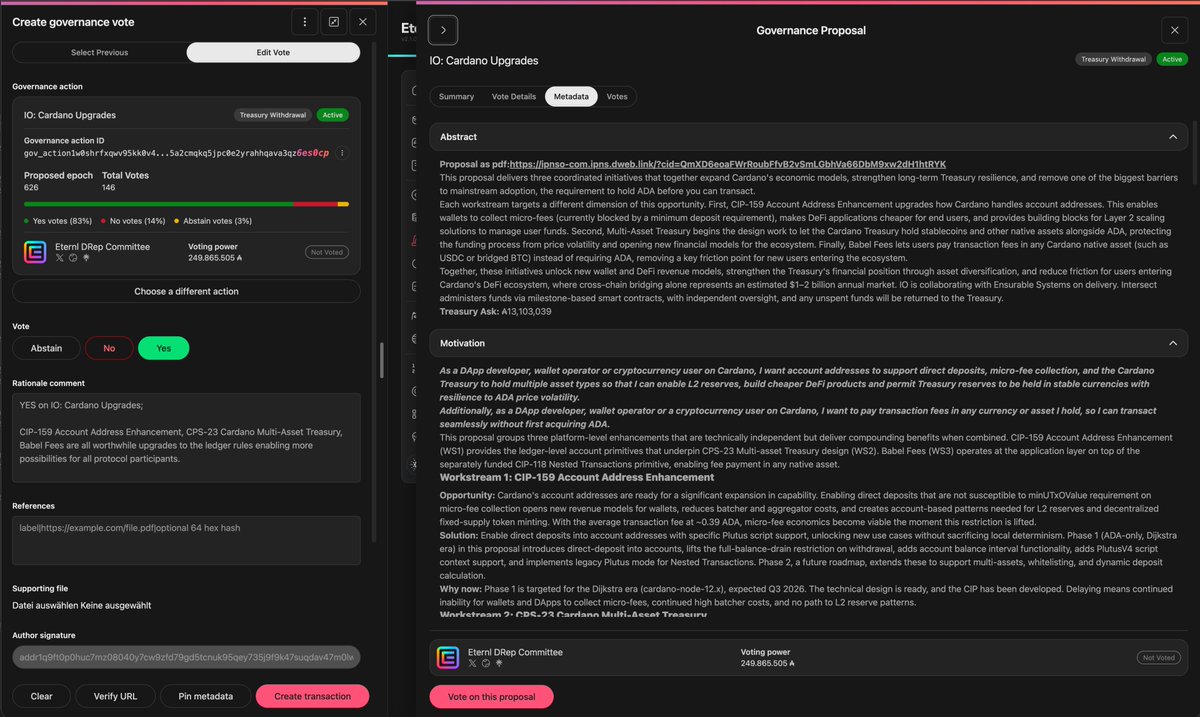1200x717 pixels.
Task: Click the expand/pop-out icon in vote panel header
Action: [334, 22]
